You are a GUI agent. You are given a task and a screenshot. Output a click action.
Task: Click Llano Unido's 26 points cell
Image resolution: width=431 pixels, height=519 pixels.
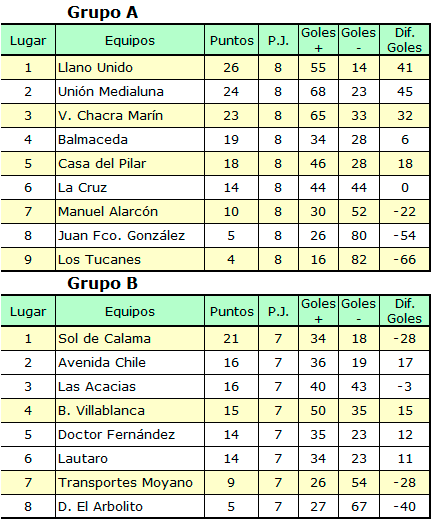(232, 68)
